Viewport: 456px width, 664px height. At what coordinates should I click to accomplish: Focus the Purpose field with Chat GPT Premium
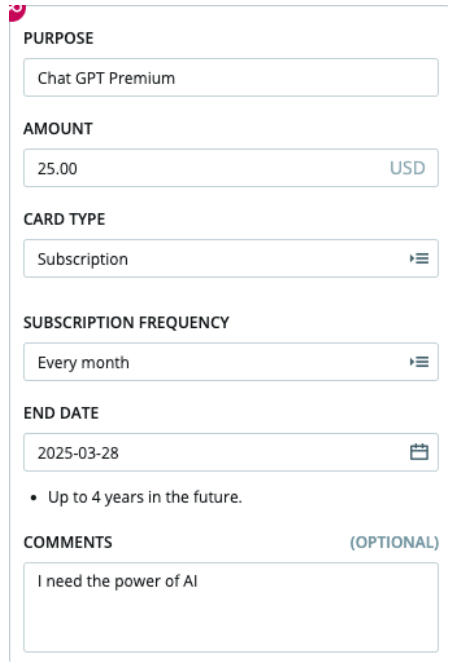pos(231,77)
